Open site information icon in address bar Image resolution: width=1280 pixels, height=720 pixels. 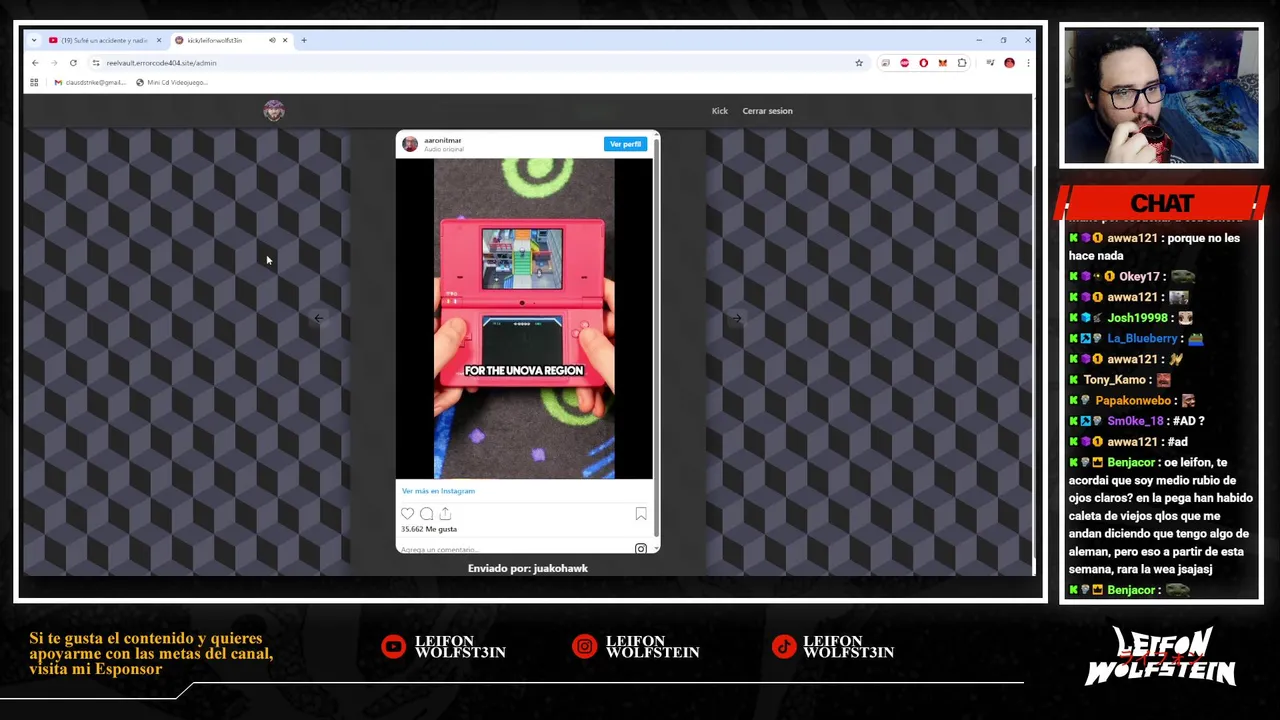pos(96,63)
